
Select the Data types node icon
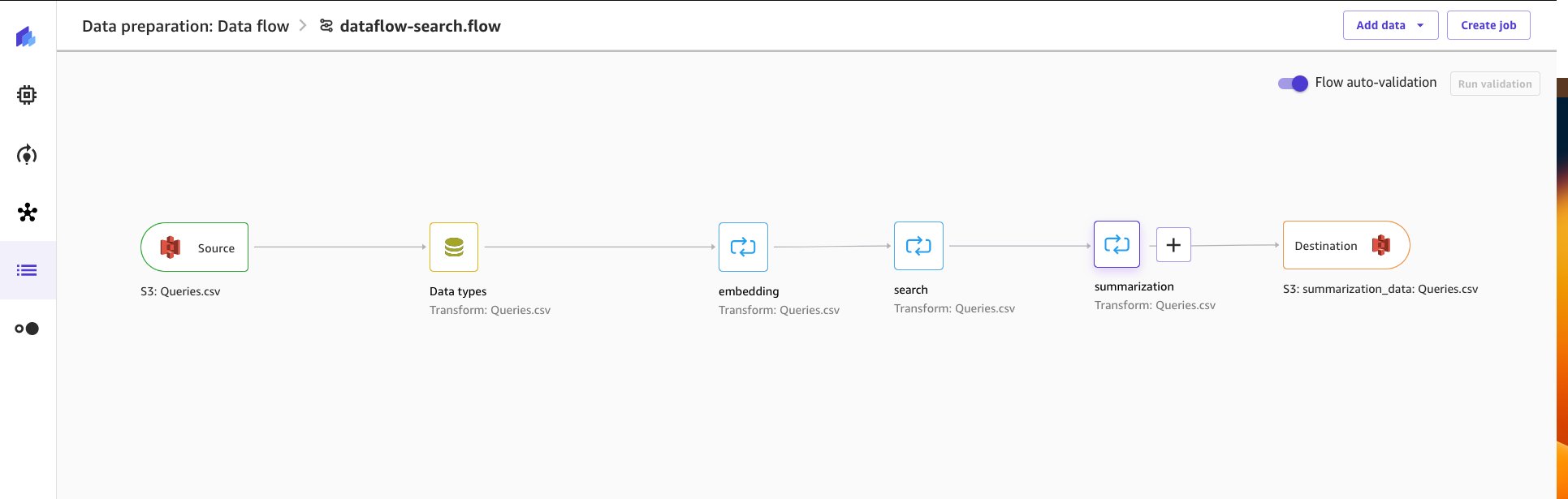click(x=454, y=247)
